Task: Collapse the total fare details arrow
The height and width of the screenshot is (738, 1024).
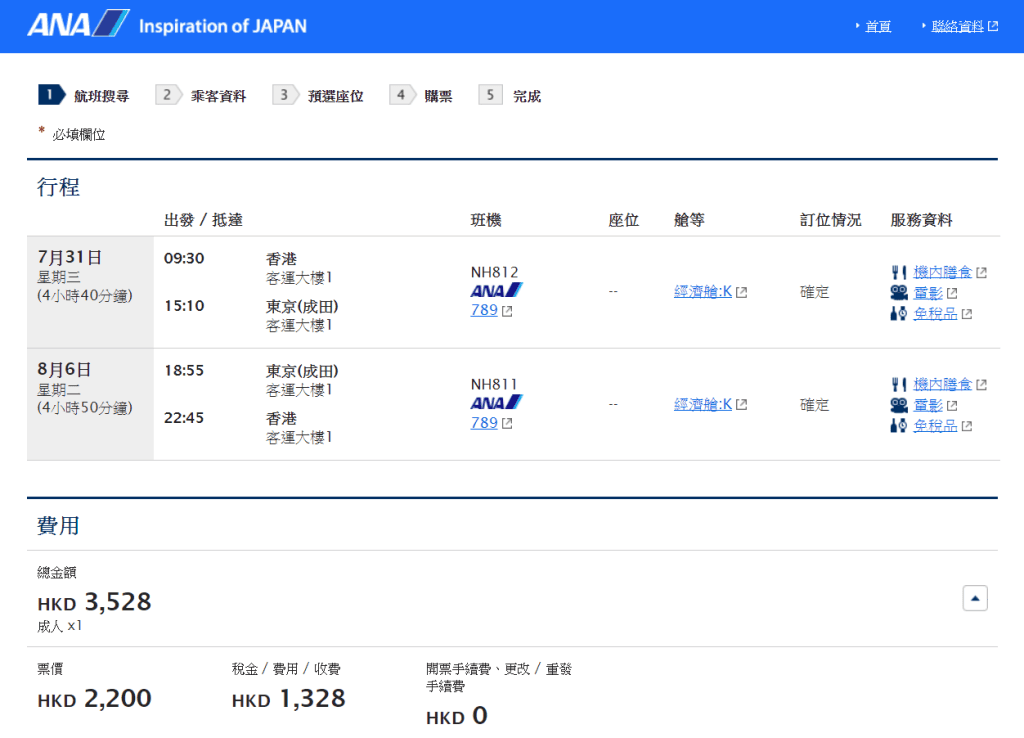Action: (975, 598)
